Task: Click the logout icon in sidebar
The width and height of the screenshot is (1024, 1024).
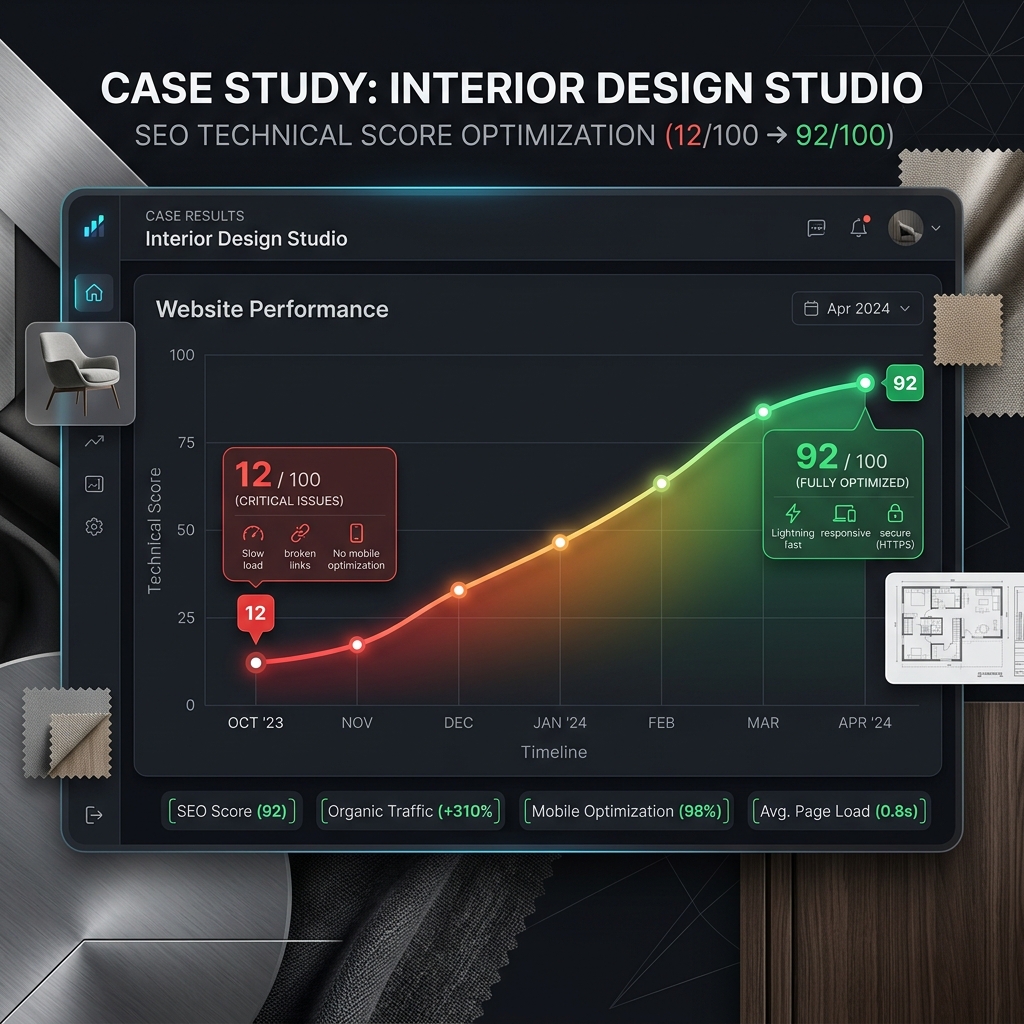Action: pyautogui.click(x=94, y=815)
